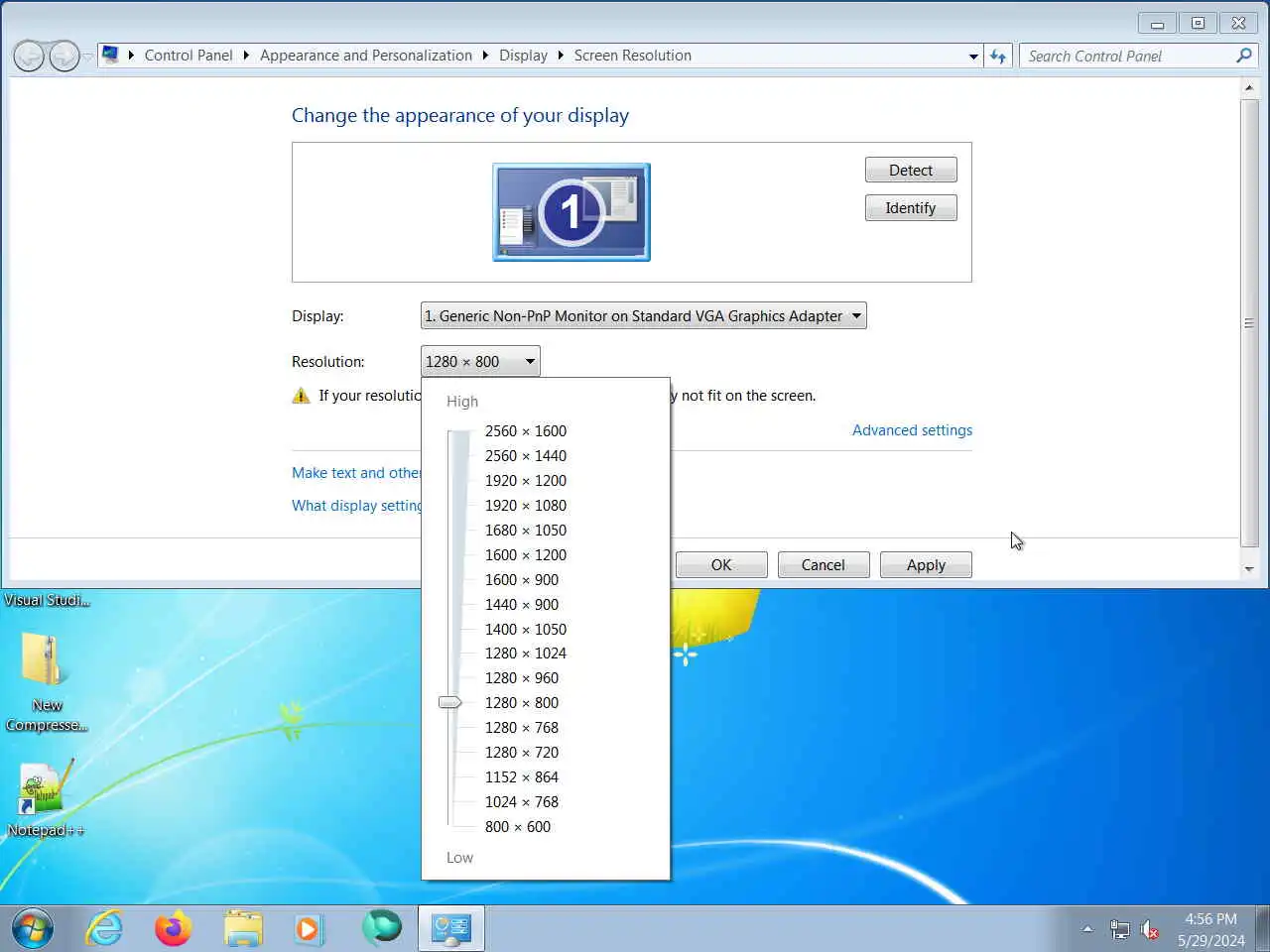1270x952 pixels.
Task: Click the Detect button
Action: [911, 170]
